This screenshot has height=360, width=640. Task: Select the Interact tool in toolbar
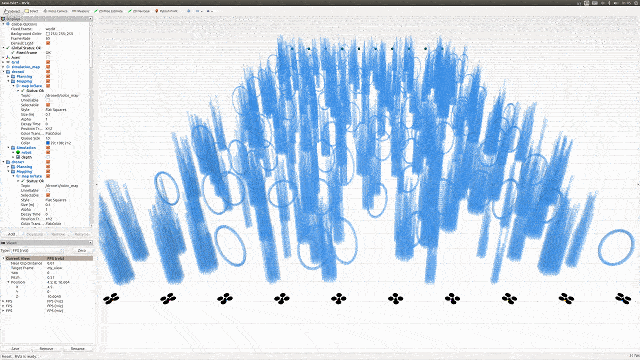tap(12, 11)
